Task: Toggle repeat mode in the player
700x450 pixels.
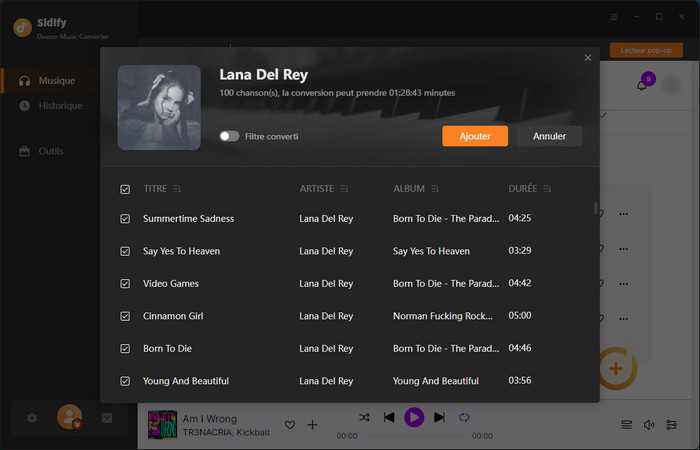Action: tap(464, 417)
